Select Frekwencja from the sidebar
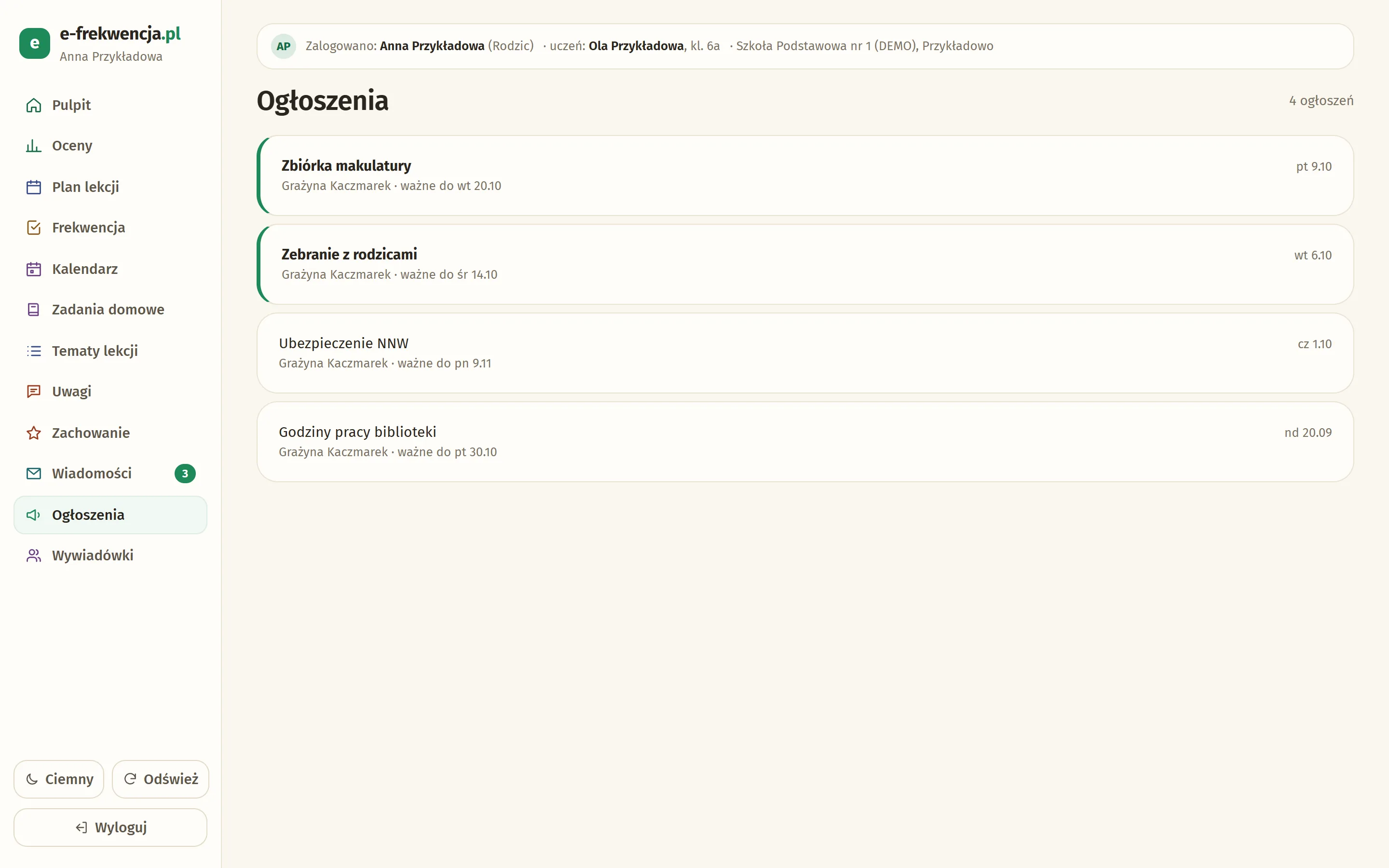 pyautogui.click(x=110, y=228)
